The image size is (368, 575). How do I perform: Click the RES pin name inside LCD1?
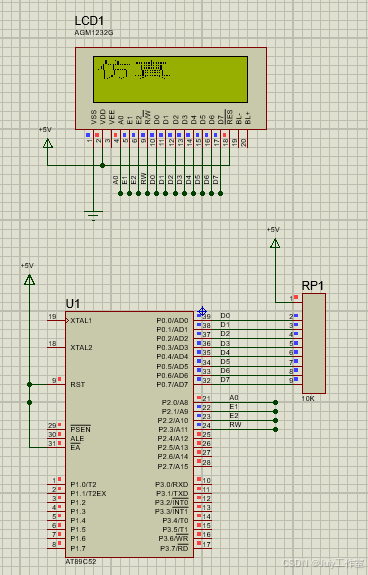229,117
